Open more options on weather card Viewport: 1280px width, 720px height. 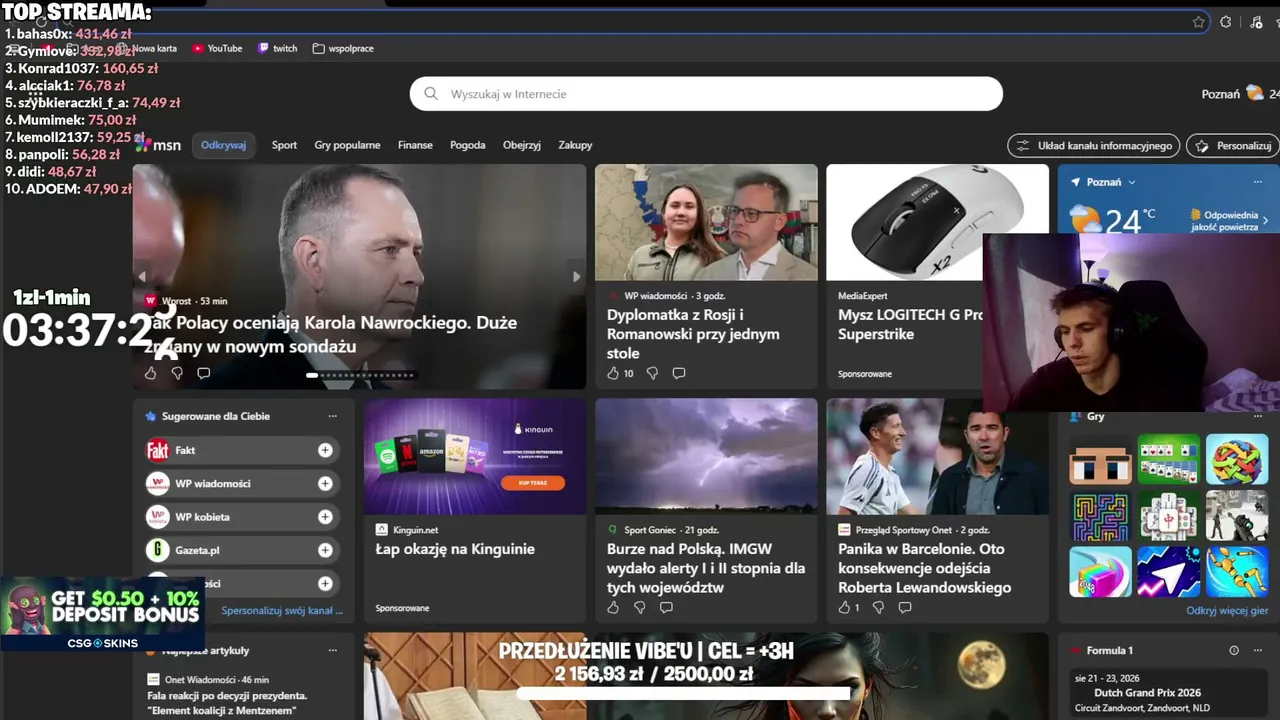[1258, 182]
